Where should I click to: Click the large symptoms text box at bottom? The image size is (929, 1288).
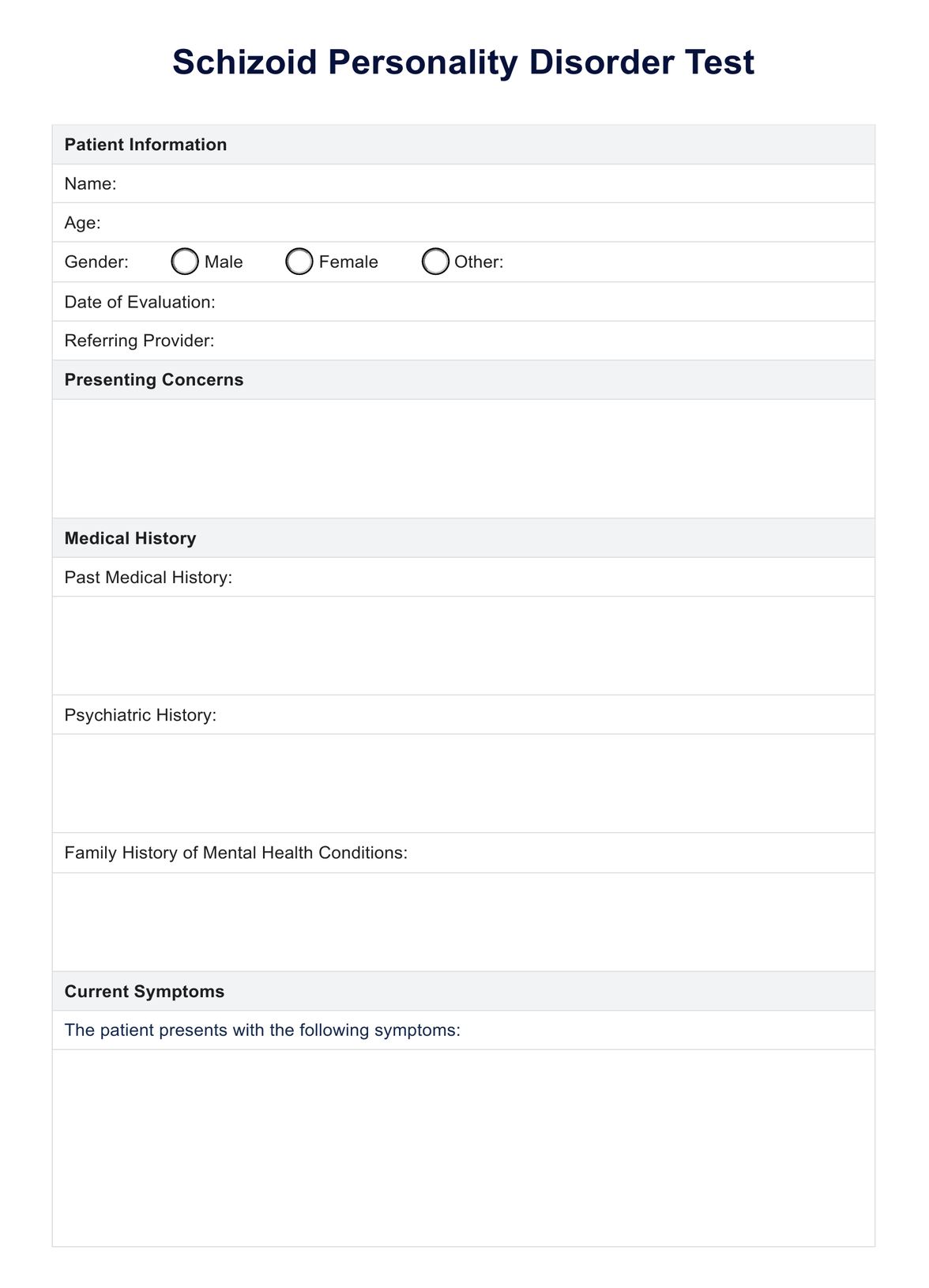click(x=464, y=1147)
